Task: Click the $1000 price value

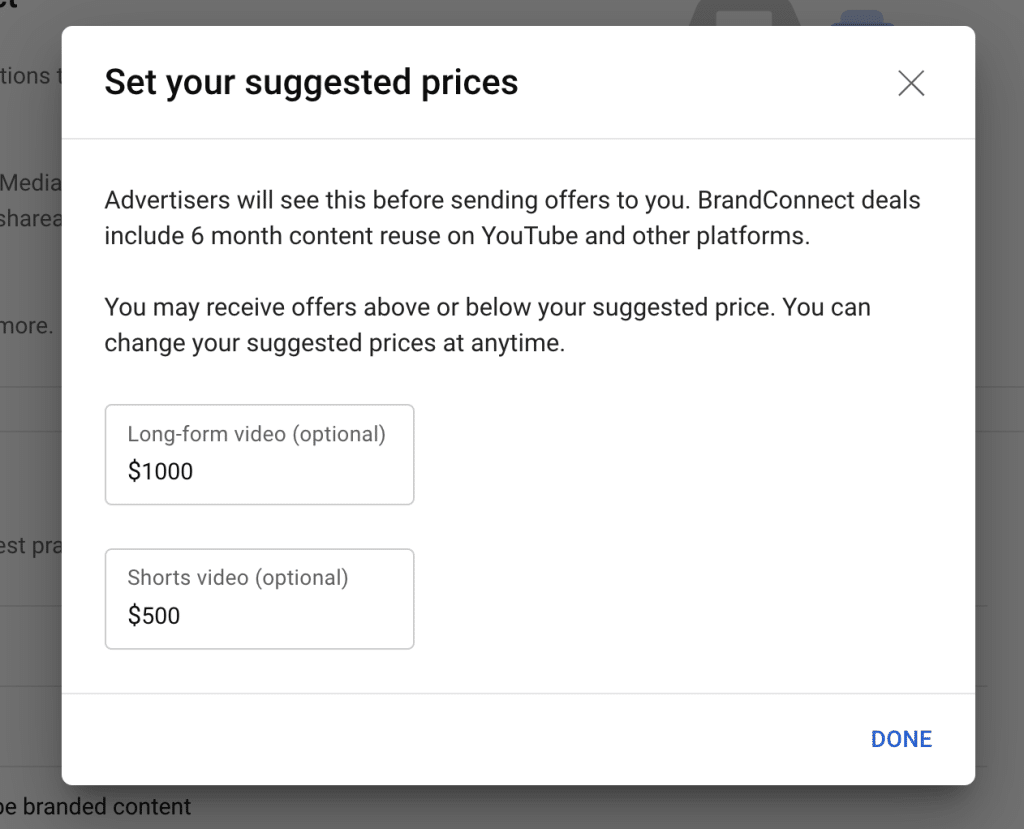Action: [x=160, y=472]
